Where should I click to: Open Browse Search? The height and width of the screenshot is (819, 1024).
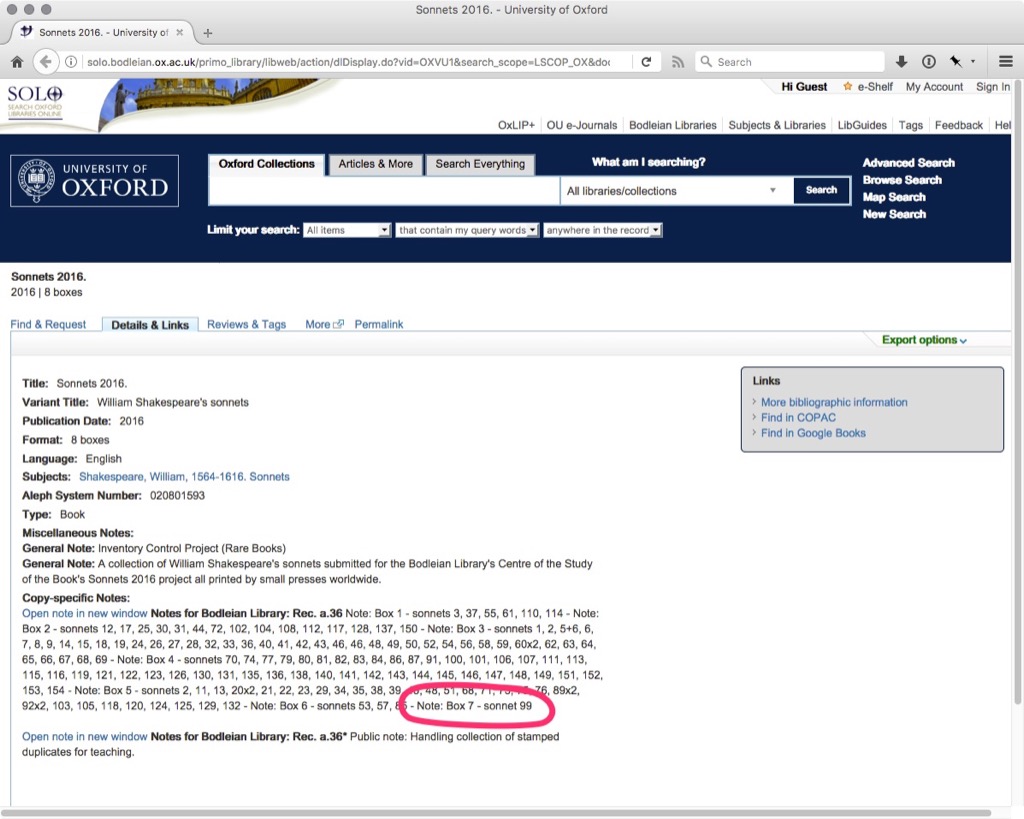902,180
